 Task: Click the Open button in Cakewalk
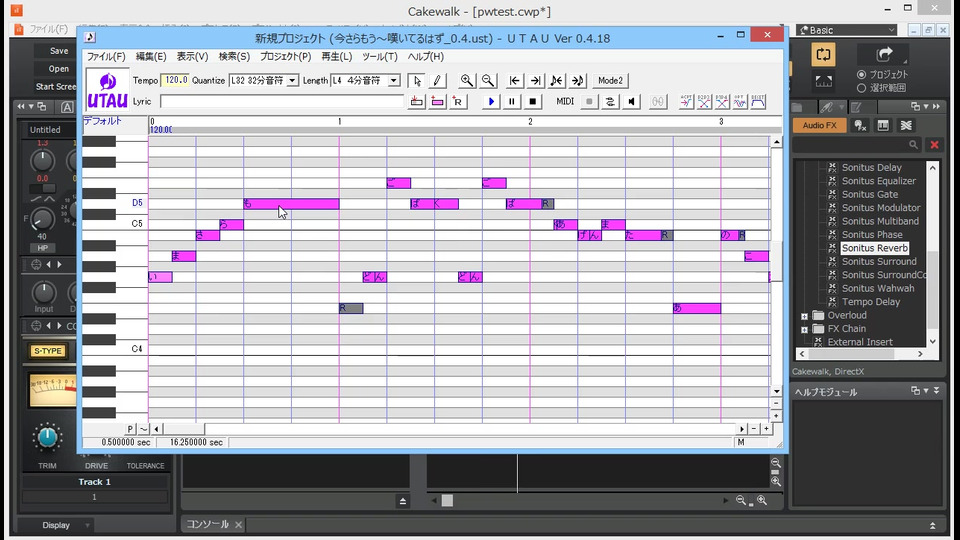pyautogui.click(x=59, y=69)
